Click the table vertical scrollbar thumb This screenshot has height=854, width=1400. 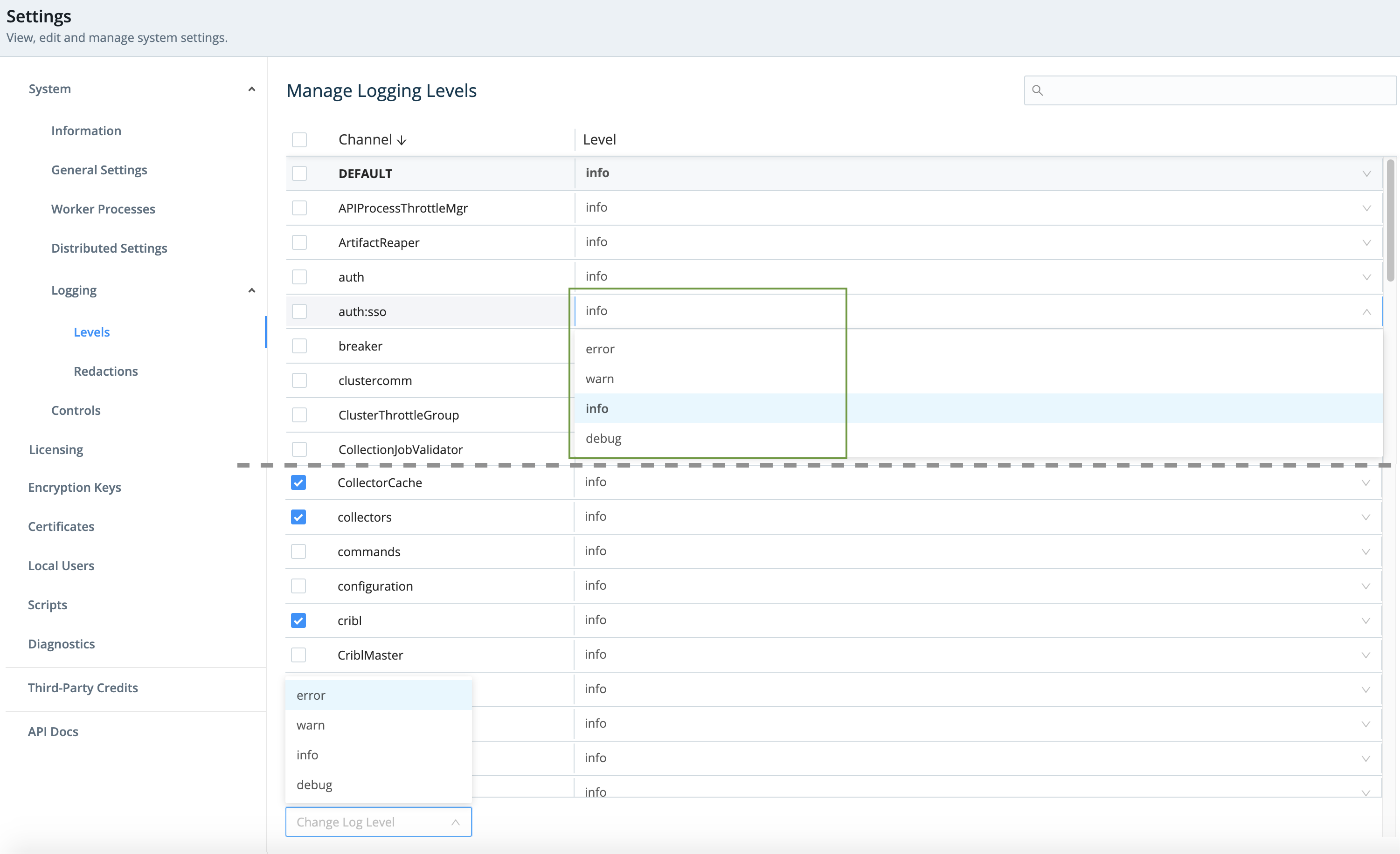point(1390,220)
